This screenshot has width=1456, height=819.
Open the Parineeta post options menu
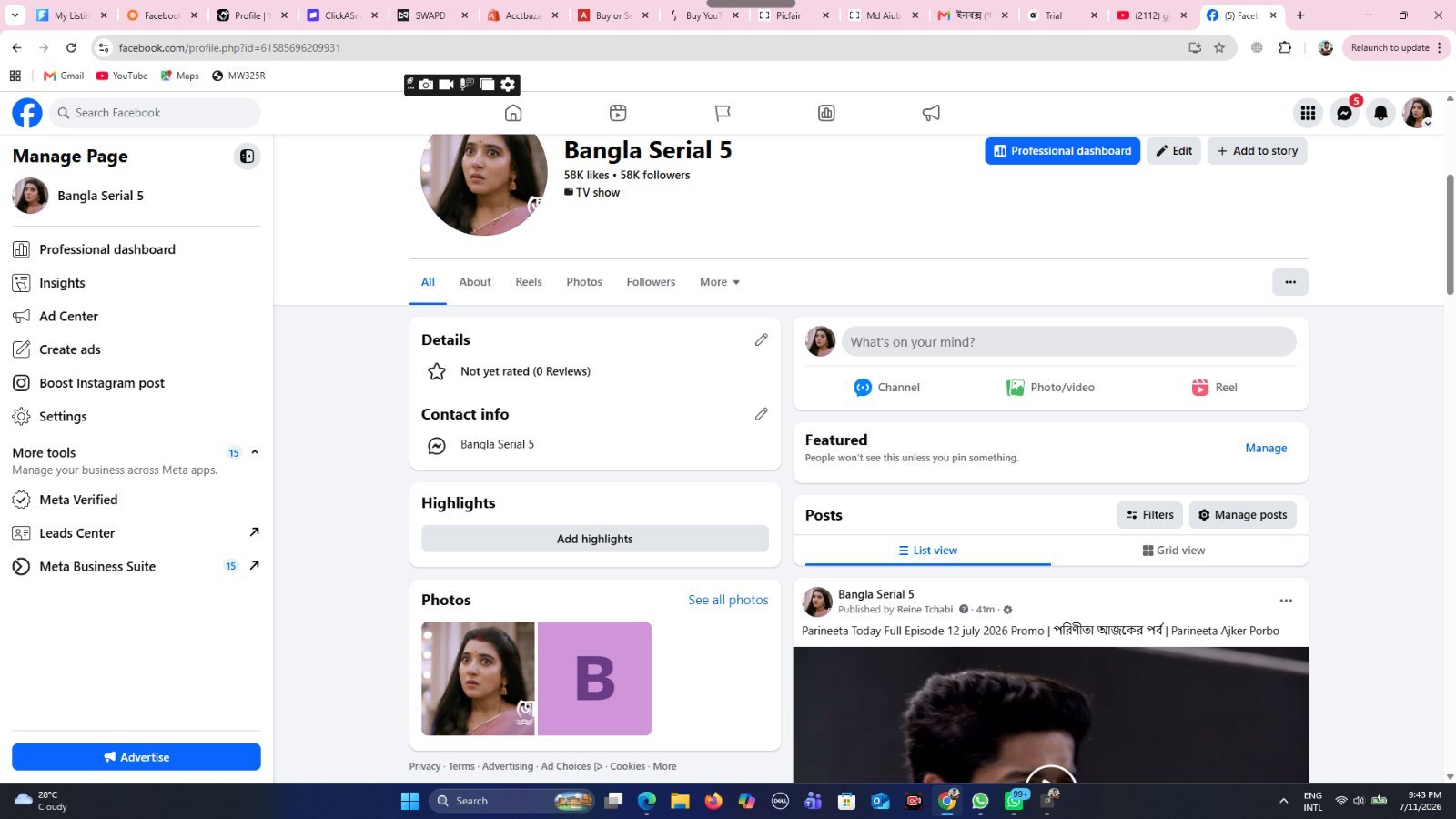click(x=1286, y=601)
